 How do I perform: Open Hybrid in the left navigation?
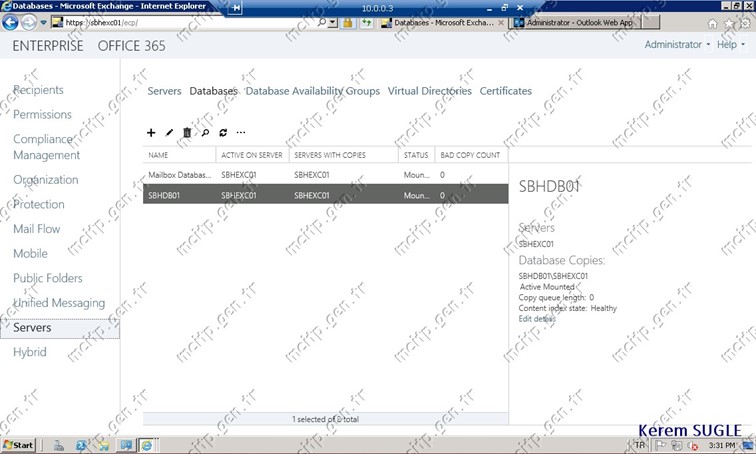click(x=30, y=352)
